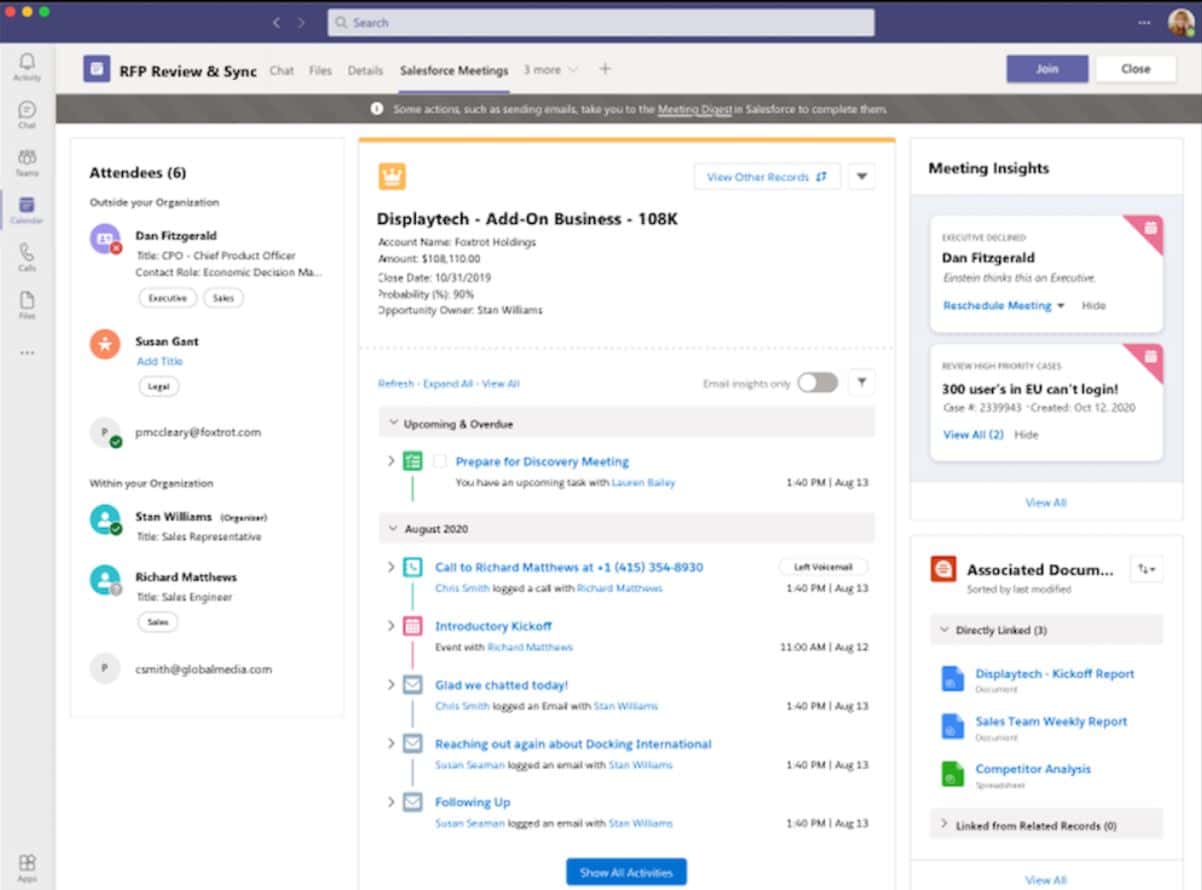Switch to the Files tab

pos(320,70)
